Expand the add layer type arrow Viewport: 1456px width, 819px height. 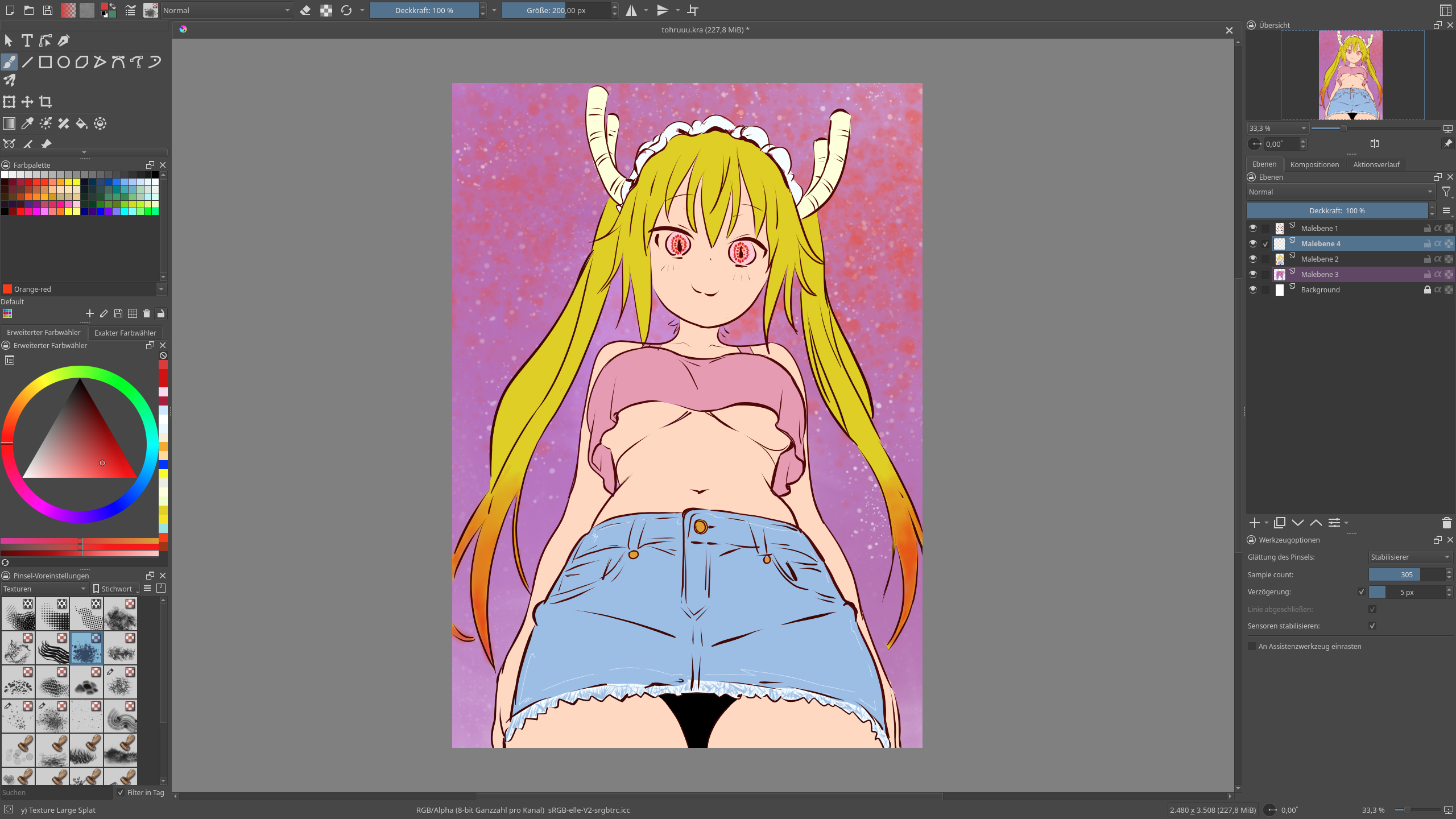(1267, 523)
